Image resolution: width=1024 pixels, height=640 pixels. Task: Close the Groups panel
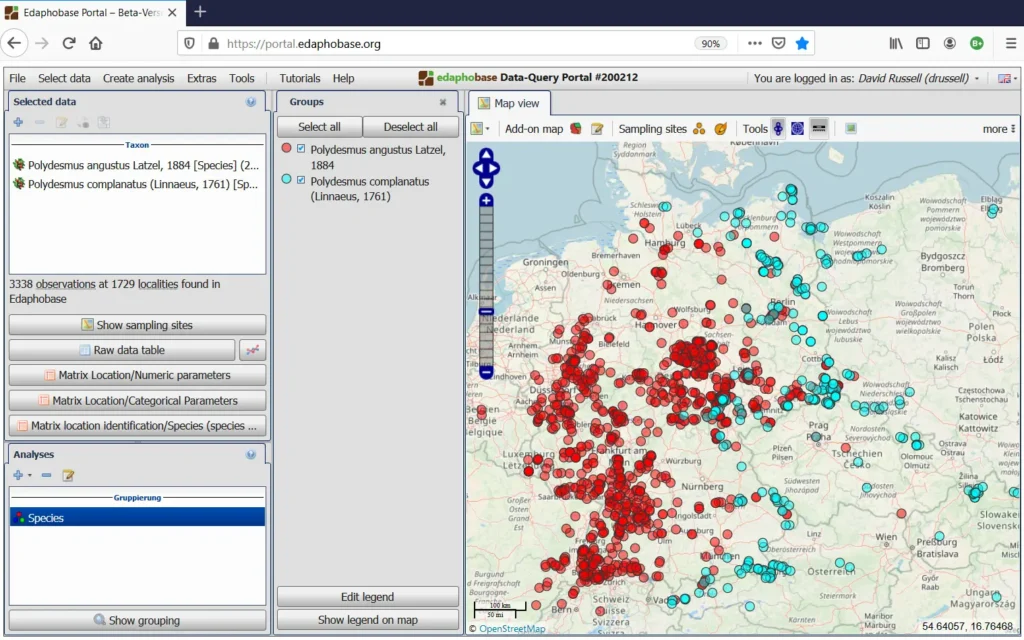coord(443,102)
